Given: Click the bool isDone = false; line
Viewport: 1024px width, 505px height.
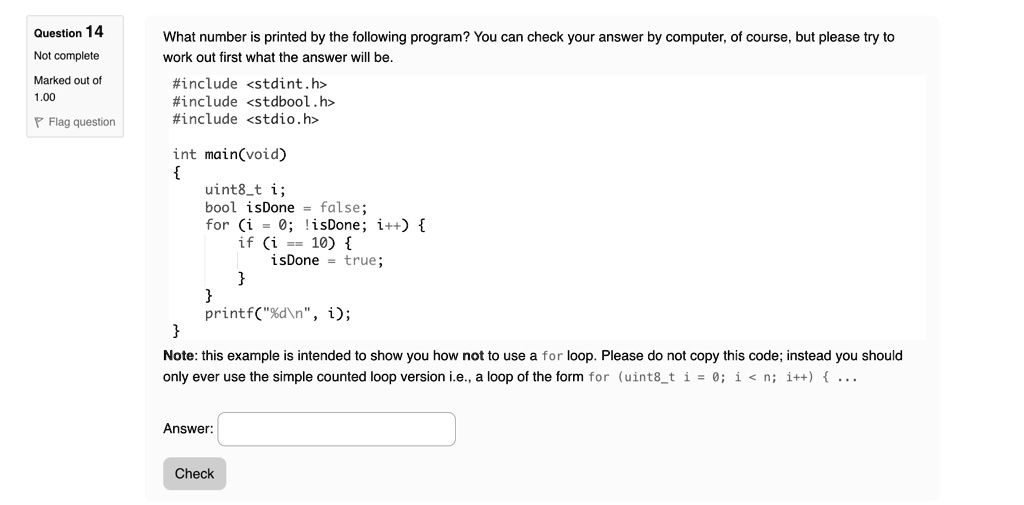Looking at the screenshot, I should click(286, 207).
